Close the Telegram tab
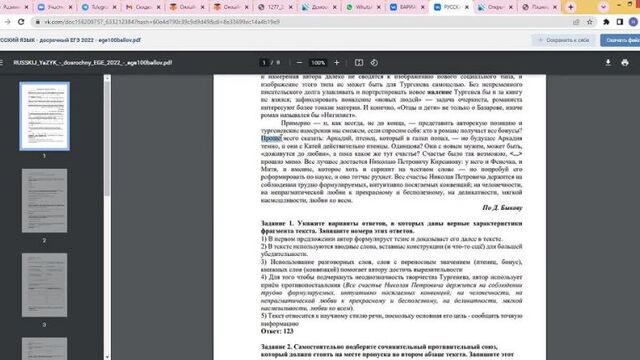Image resolution: width=640 pixels, height=360 pixels. 114,7
